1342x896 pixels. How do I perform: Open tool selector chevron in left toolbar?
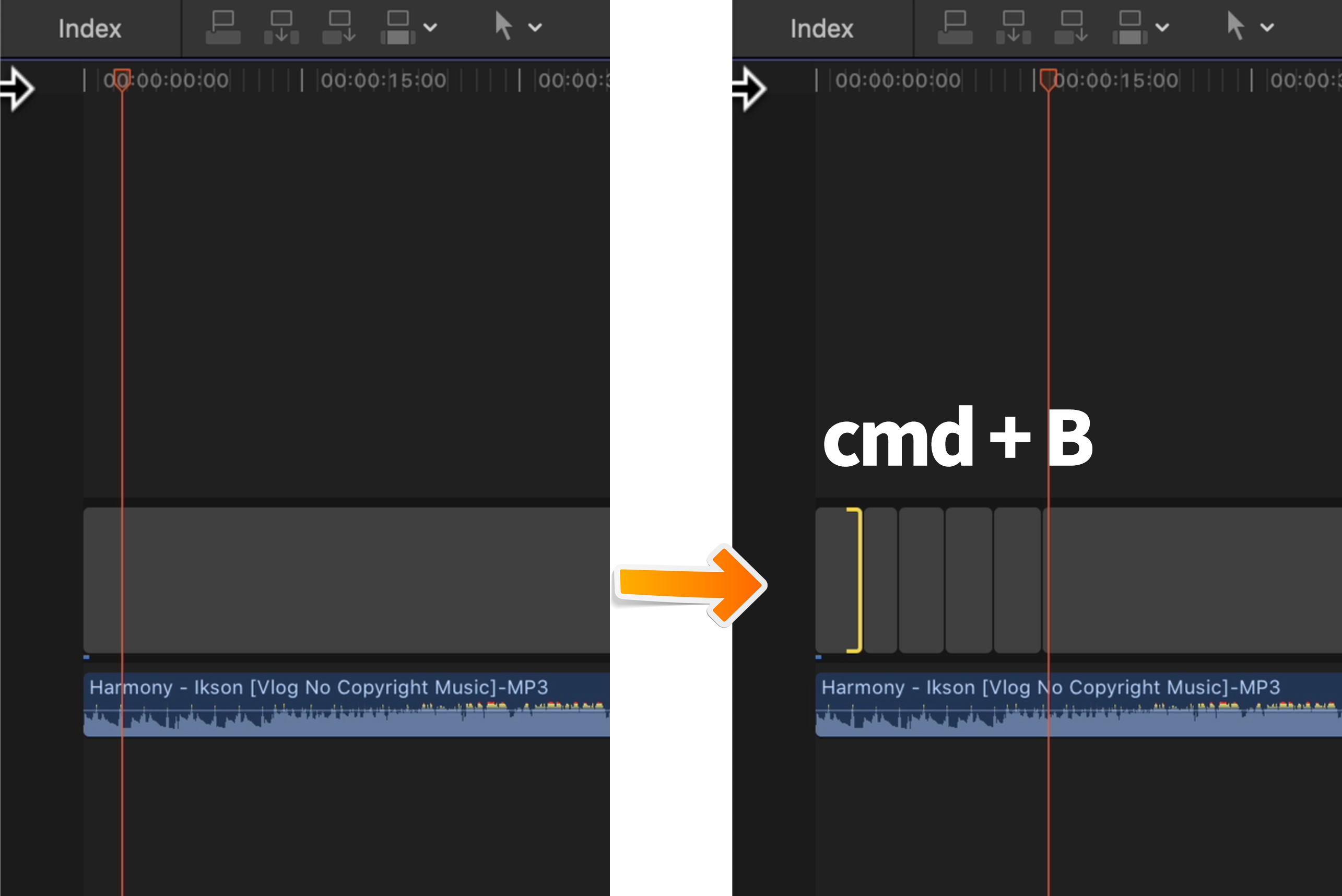pyautogui.click(x=535, y=28)
